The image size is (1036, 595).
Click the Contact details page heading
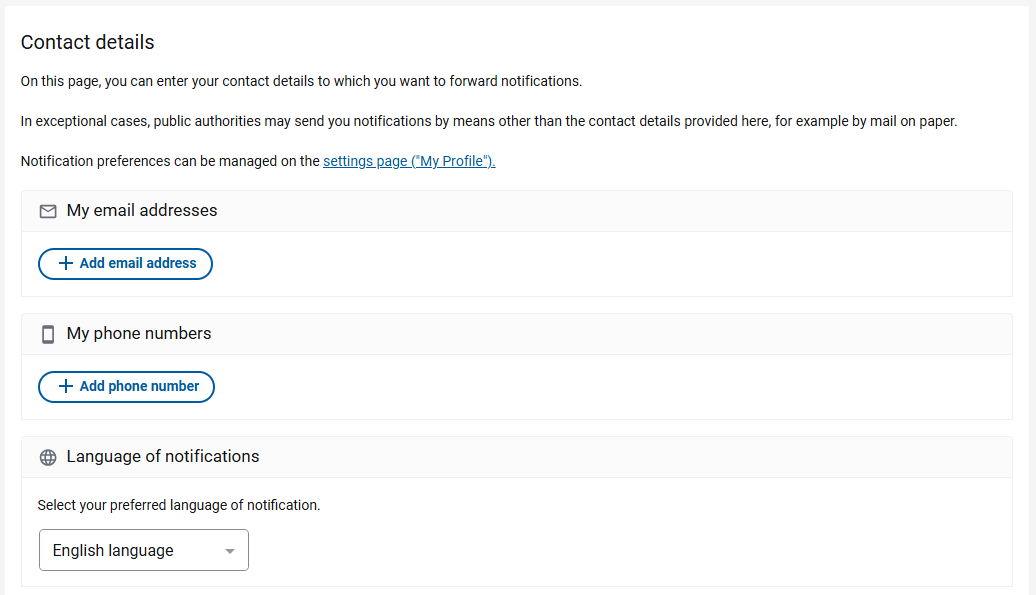point(88,42)
